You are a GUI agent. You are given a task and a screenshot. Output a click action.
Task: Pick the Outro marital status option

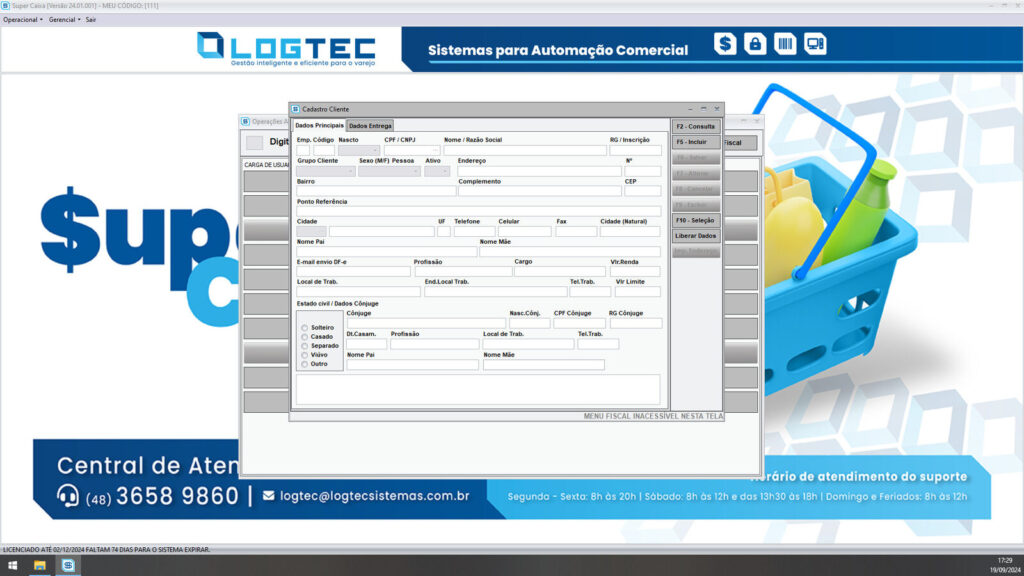304,364
